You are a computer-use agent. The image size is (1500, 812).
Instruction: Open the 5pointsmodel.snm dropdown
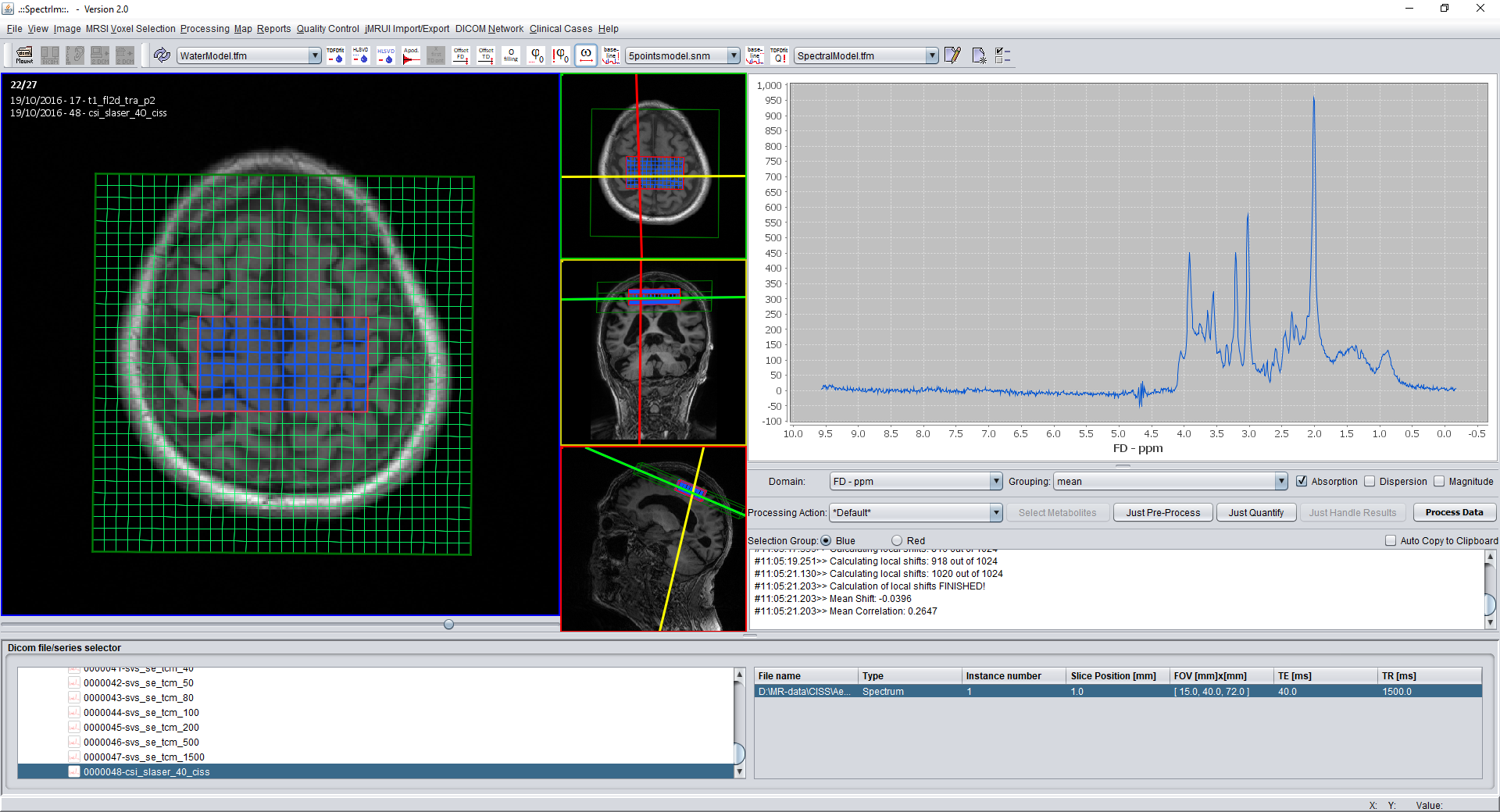tap(734, 55)
